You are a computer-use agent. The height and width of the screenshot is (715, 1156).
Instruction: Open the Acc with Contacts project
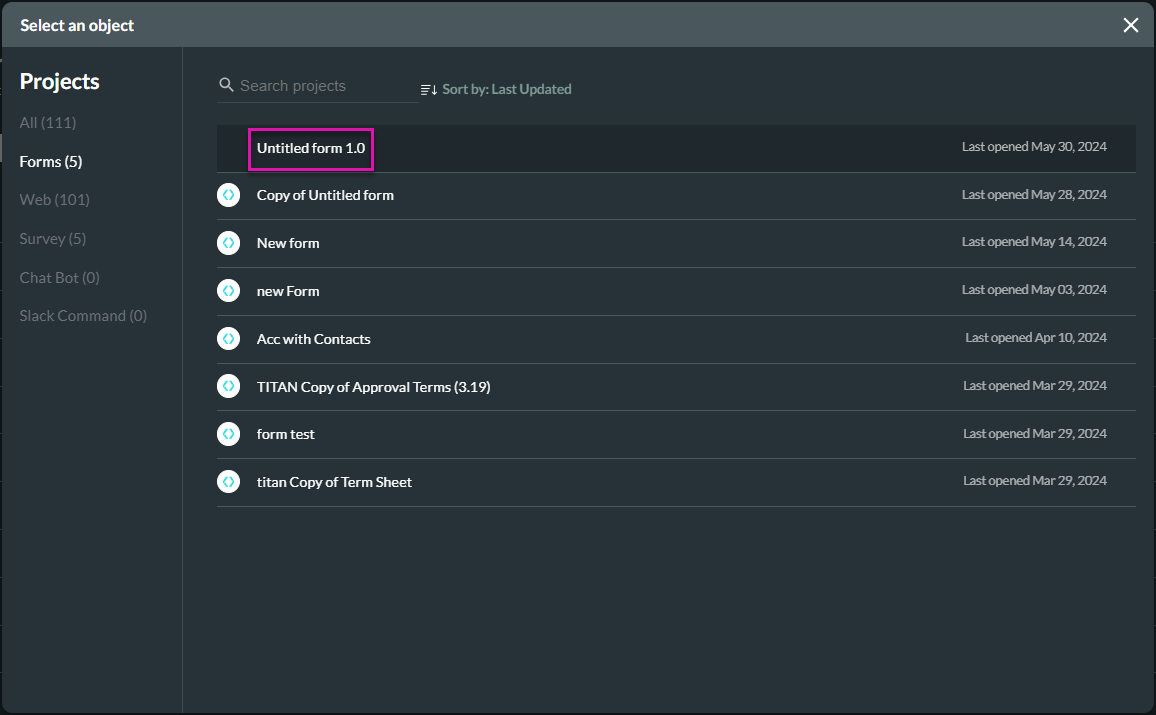click(313, 338)
